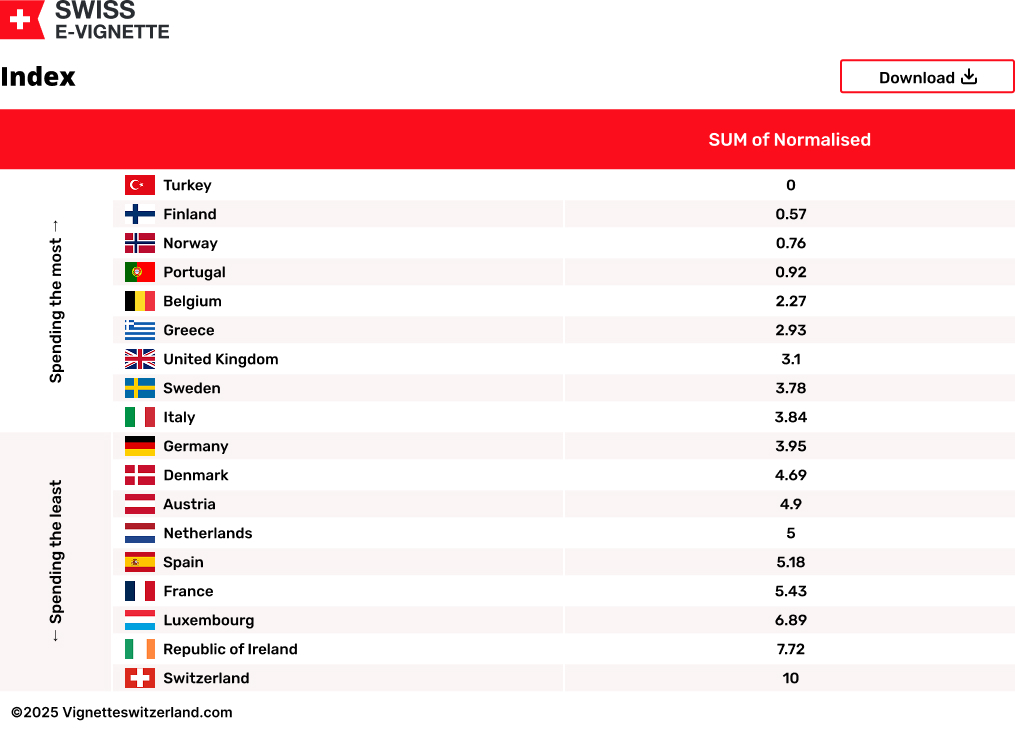Click the Finland flag icon
The image size is (1015, 729).
pyautogui.click(x=140, y=214)
